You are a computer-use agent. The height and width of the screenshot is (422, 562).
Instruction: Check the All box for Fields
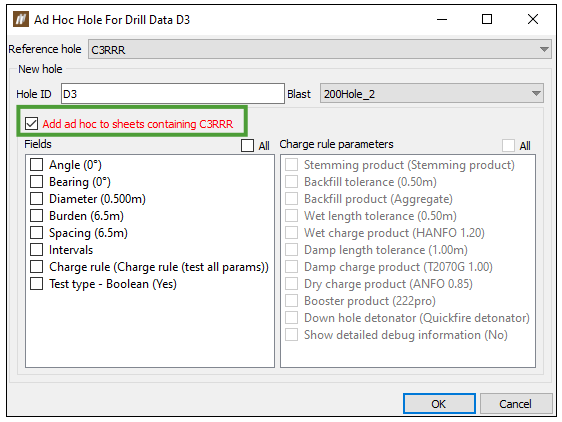247,146
